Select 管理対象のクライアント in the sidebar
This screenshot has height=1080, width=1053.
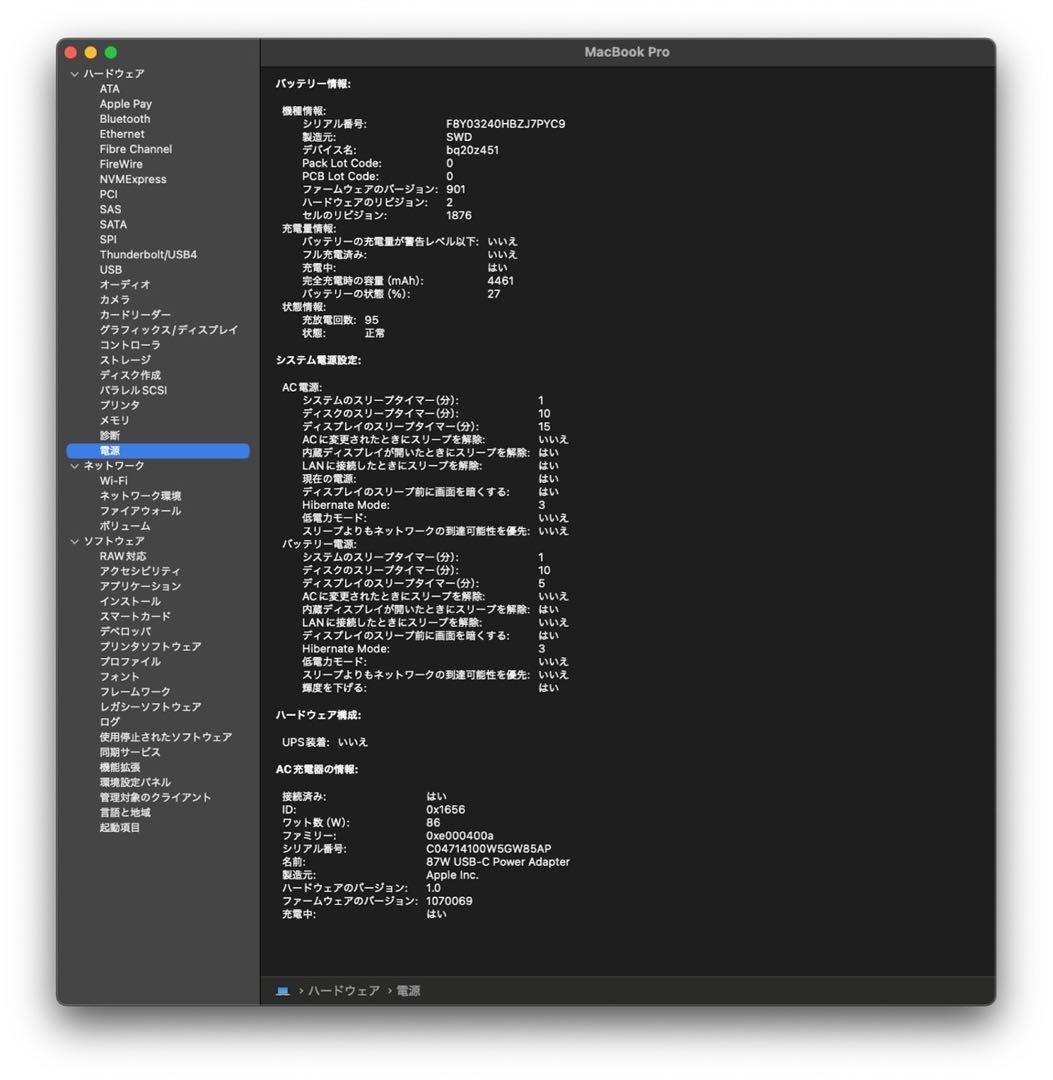(x=156, y=798)
